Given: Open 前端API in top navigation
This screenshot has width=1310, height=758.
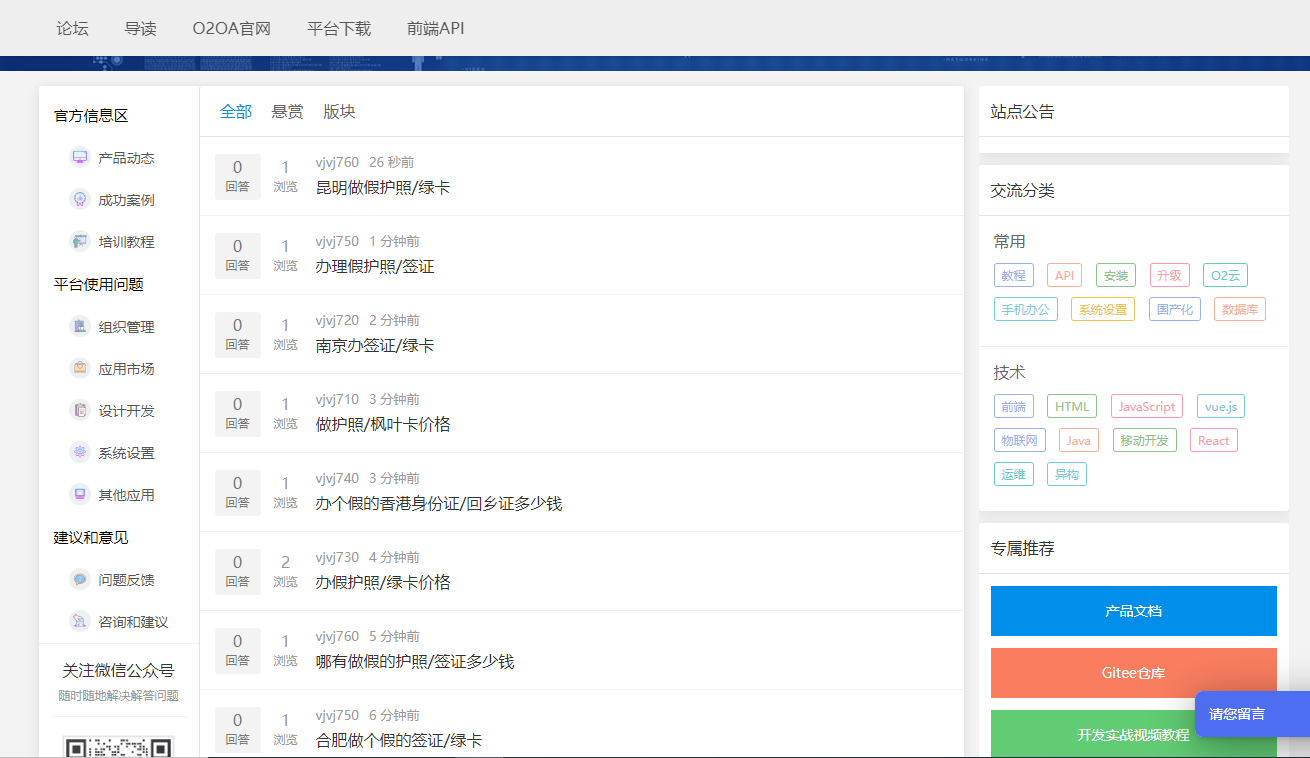Looking at the screenshot, I should coord(435,28).
